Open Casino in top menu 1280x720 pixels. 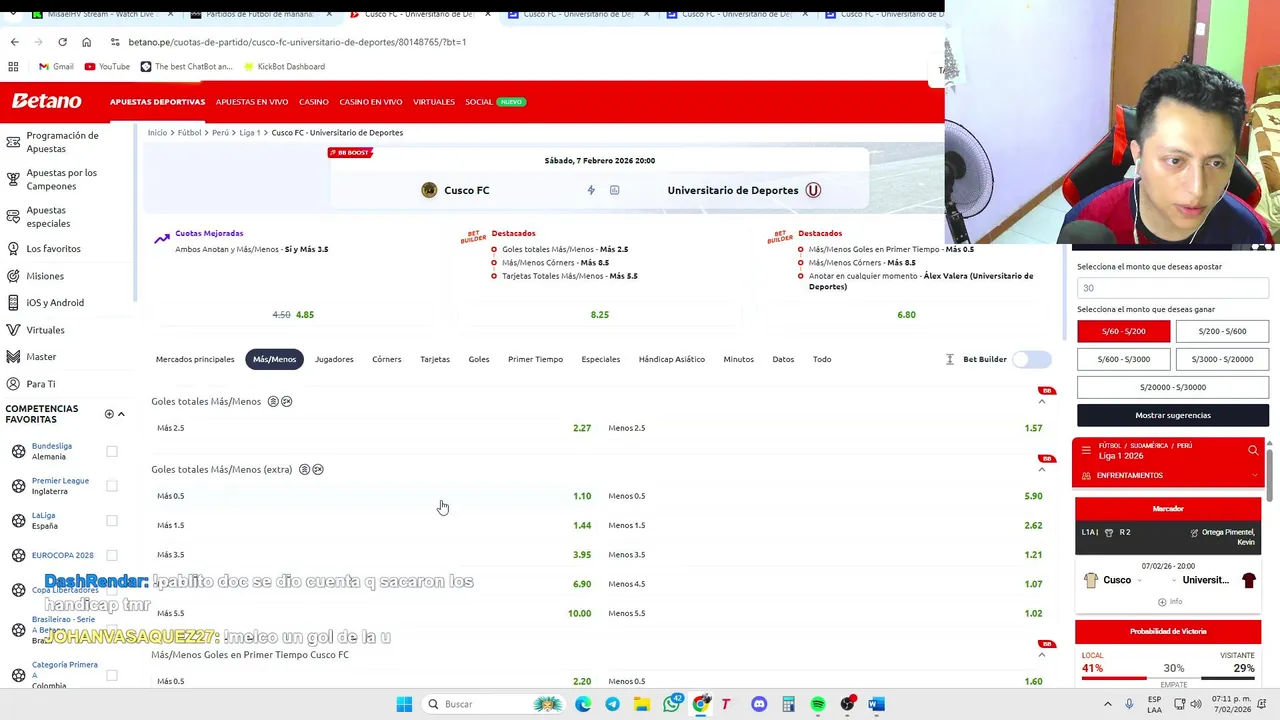313,102
